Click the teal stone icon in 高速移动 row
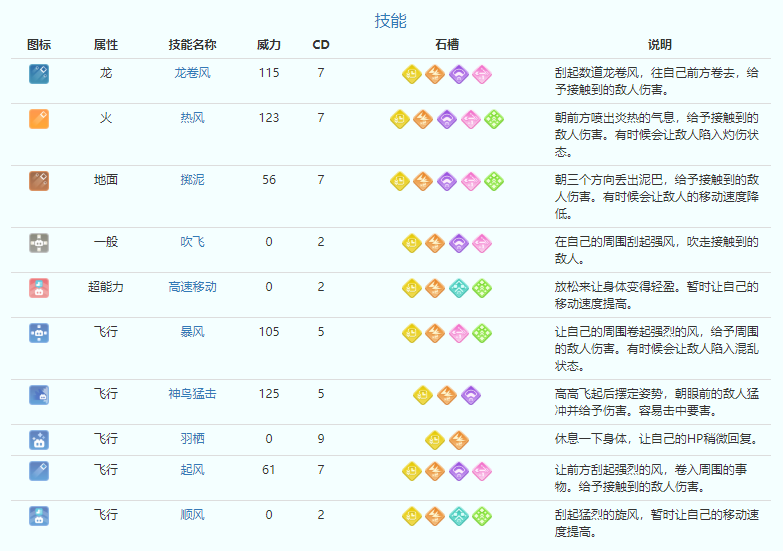The height and width of the screenshot is (551, 783). [x=458, y=288]
